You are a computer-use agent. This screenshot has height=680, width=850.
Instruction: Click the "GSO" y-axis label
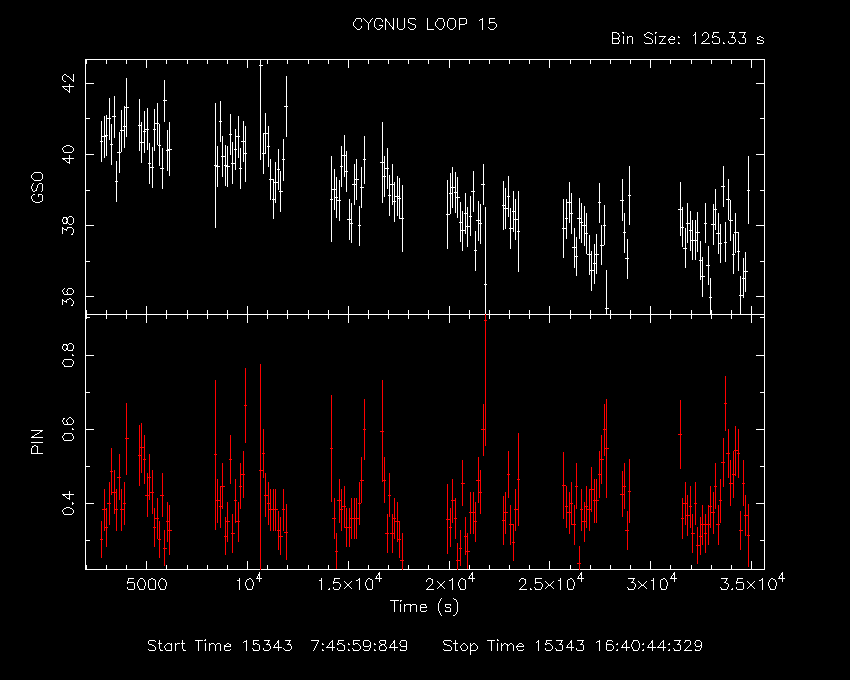(x=37, y=188)
